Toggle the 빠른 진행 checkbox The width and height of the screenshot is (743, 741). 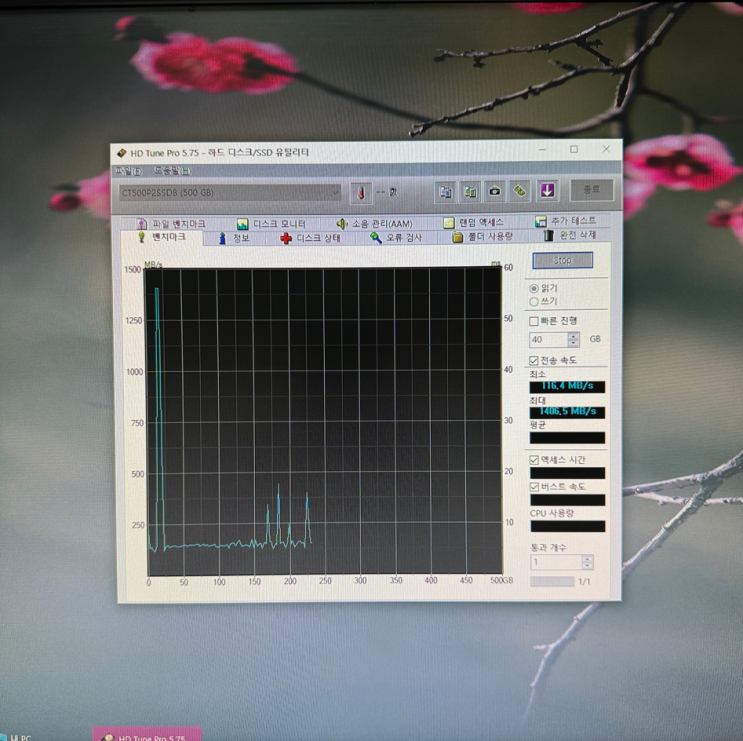(x=534, y=321)
